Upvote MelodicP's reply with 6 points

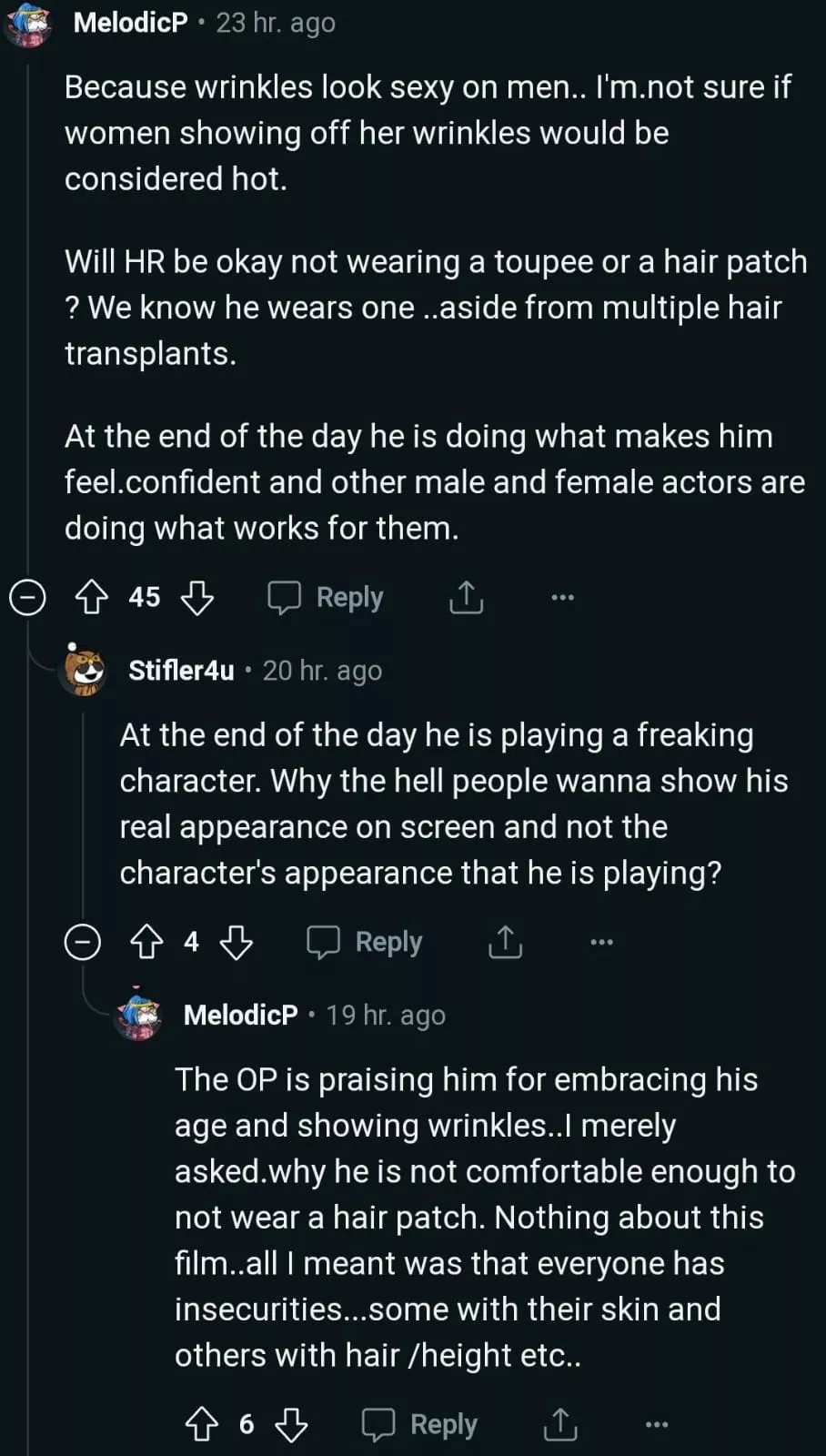pyautogui.click(x=202, y=1424)
